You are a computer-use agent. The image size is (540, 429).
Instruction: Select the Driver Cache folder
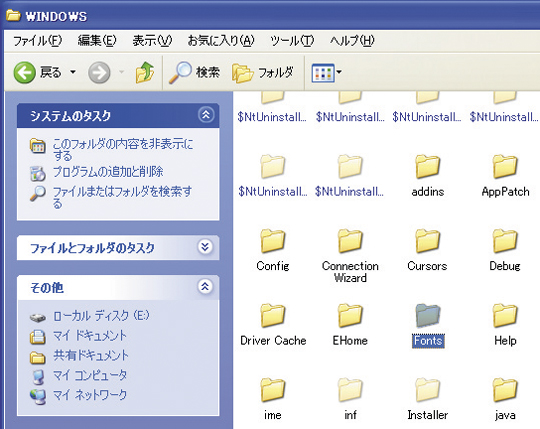(x=273, y=325)
